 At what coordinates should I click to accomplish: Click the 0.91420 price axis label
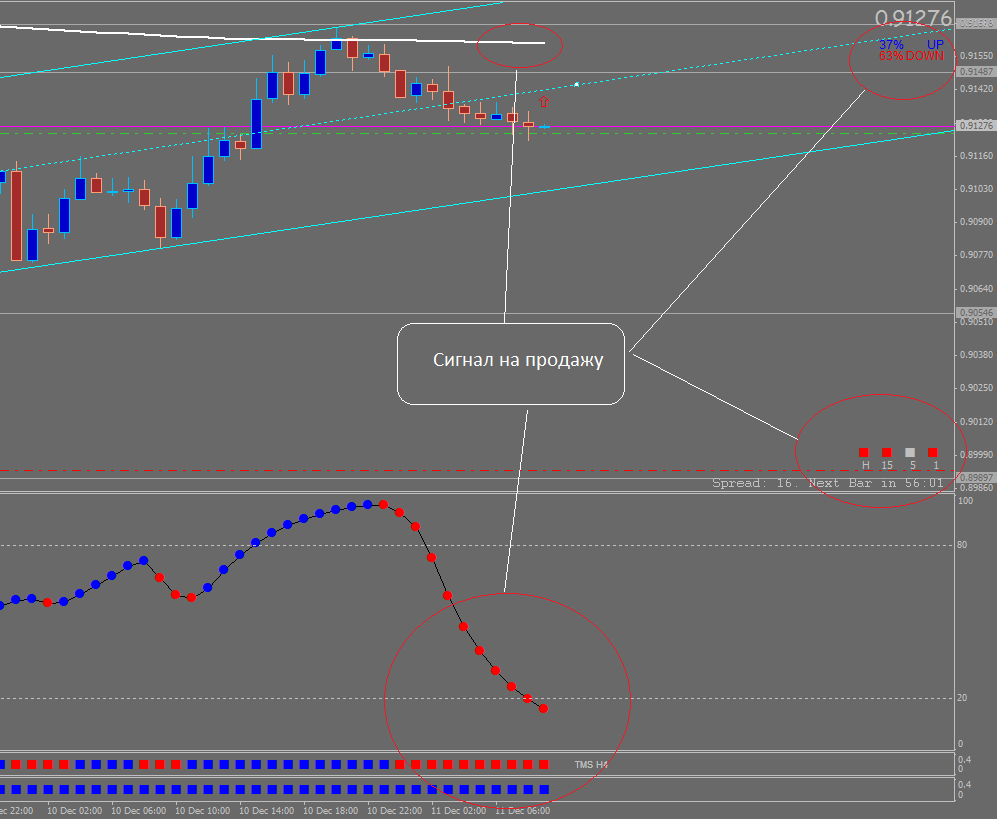coord(975,88)
